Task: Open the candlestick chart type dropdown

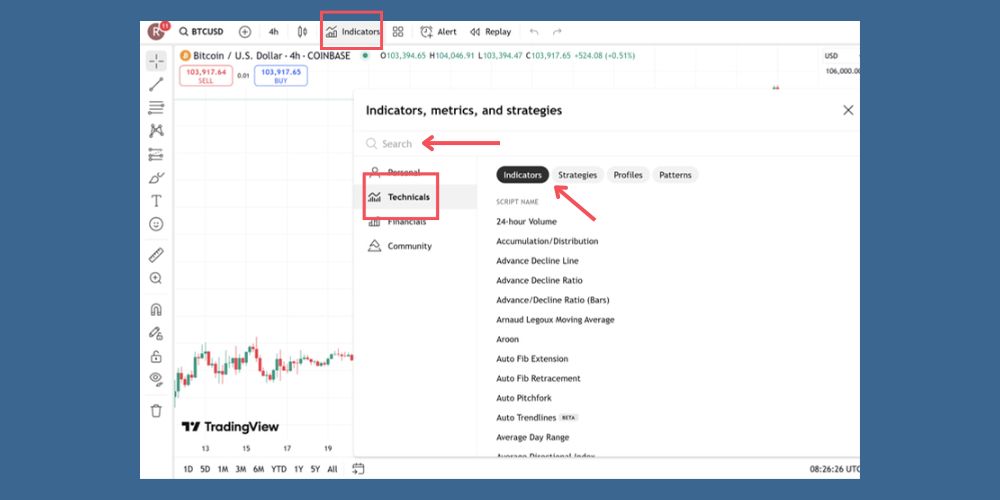Action: pyautogui.click(x=302, y=32)
